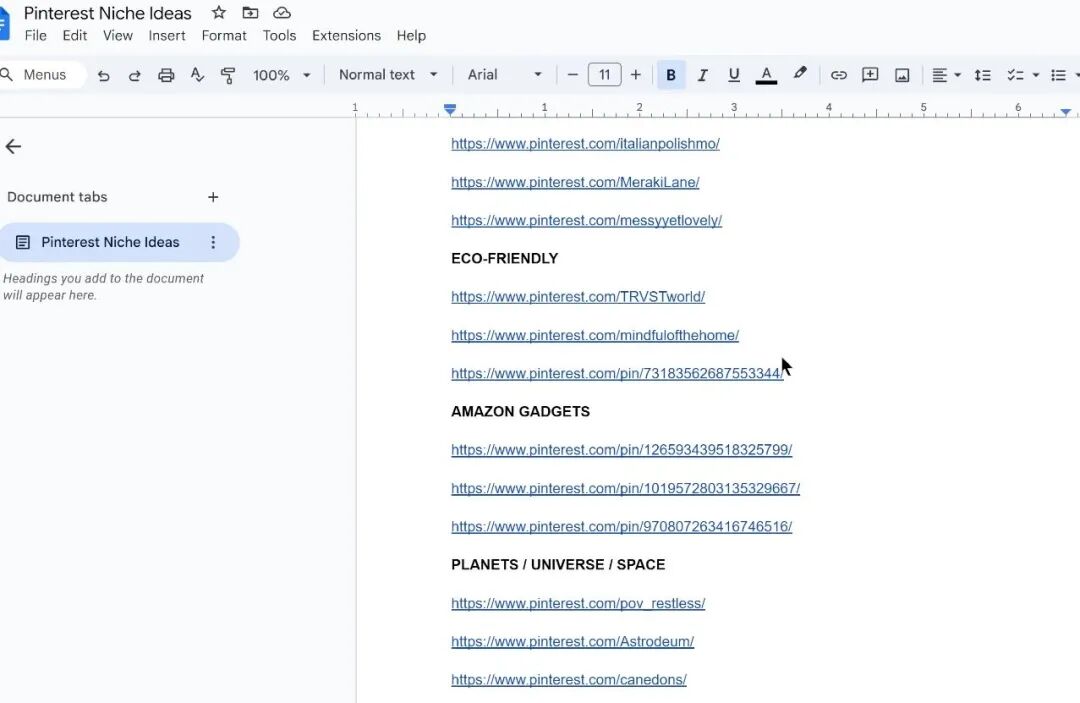
Task: Star the Pinterest Niche Ideas document
Action: pyautogui.click(x=218, y=12)
